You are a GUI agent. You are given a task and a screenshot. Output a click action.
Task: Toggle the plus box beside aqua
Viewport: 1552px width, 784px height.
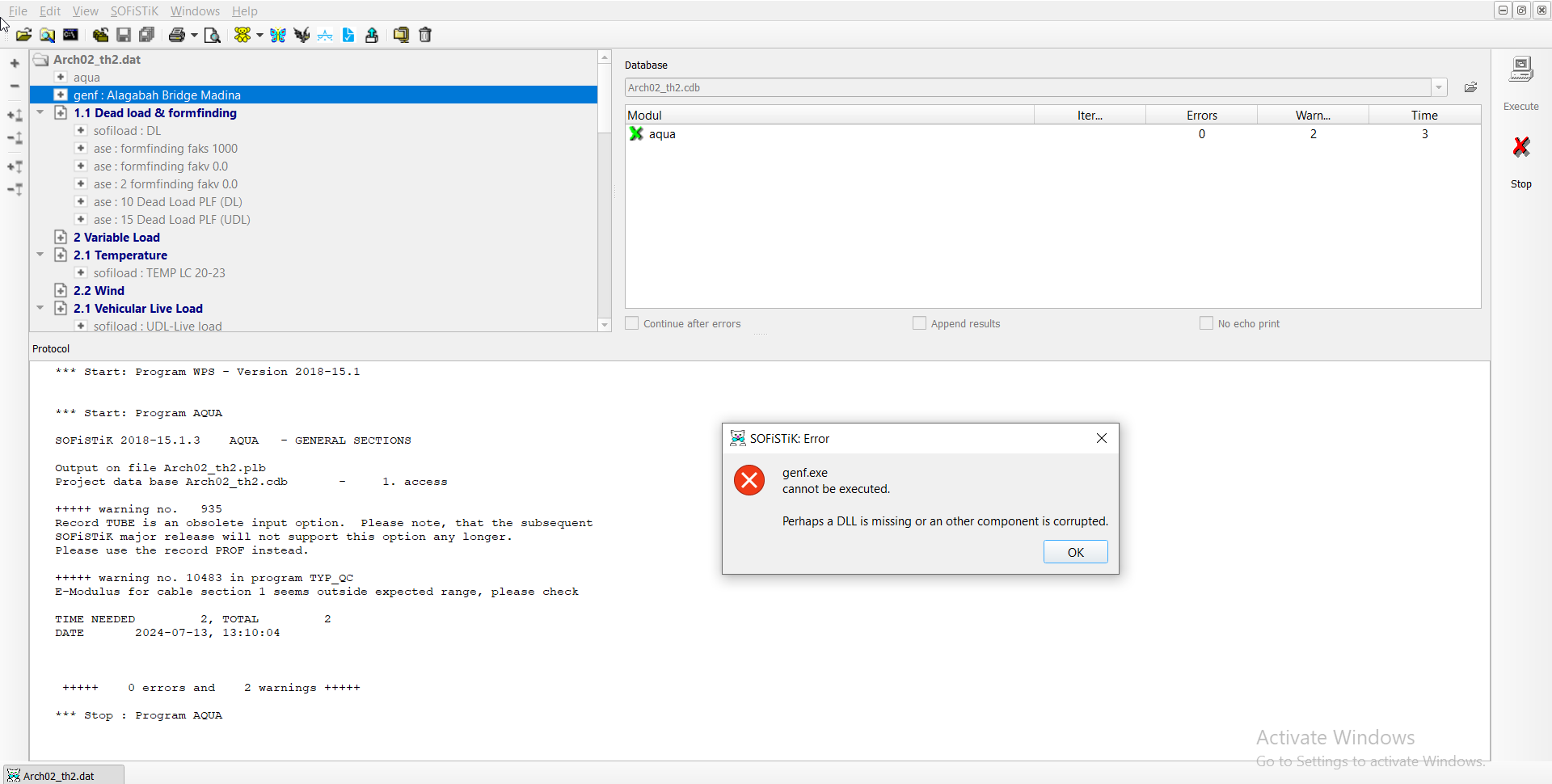(61, 77)
